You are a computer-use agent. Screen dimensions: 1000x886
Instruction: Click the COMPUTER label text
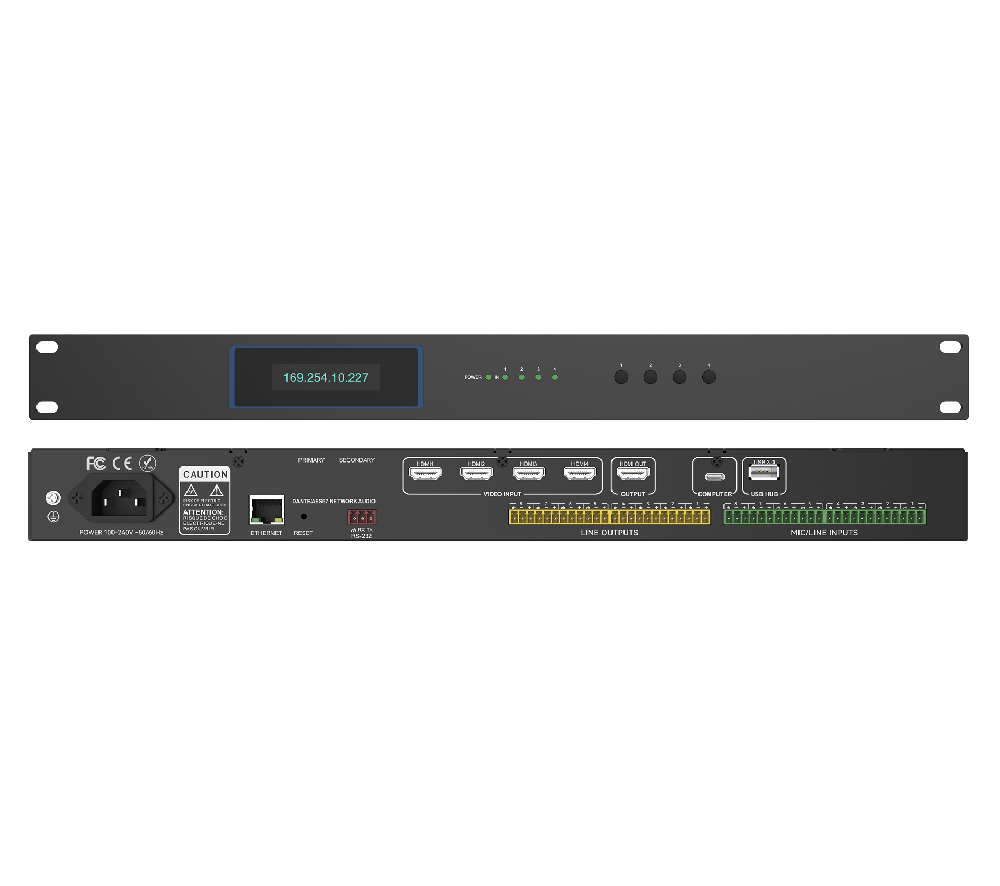715,494
